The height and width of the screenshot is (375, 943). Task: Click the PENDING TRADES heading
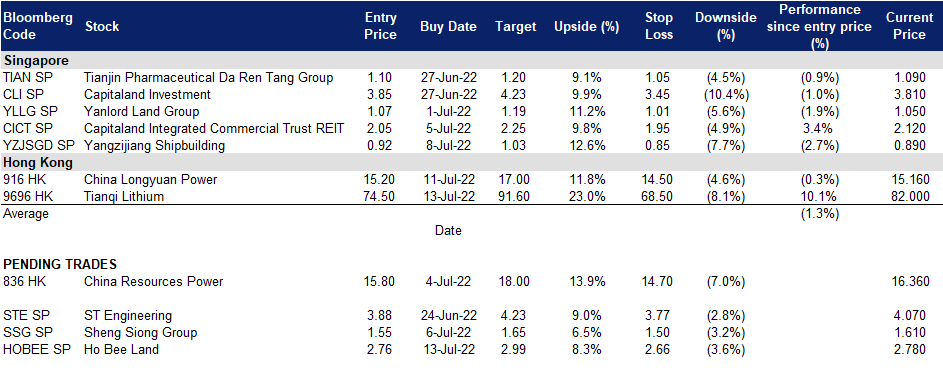point(60,264)
